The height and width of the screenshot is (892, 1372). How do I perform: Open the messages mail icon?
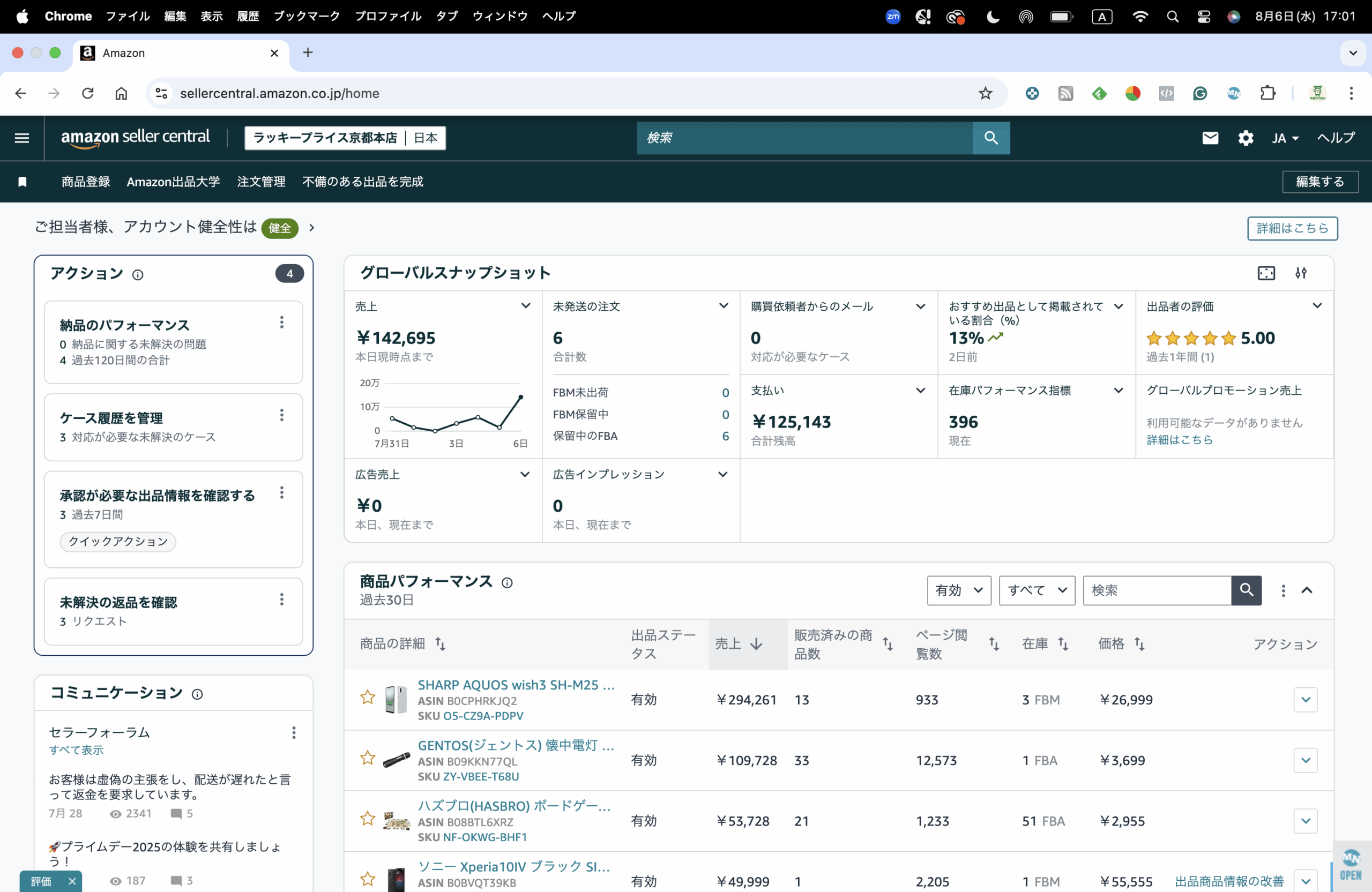(x=1210, y=138)
